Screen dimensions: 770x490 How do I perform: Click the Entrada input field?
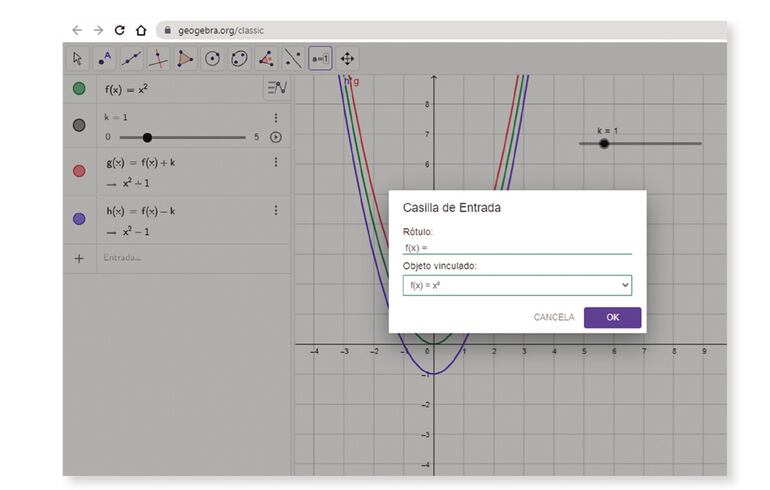coord(194,258)
